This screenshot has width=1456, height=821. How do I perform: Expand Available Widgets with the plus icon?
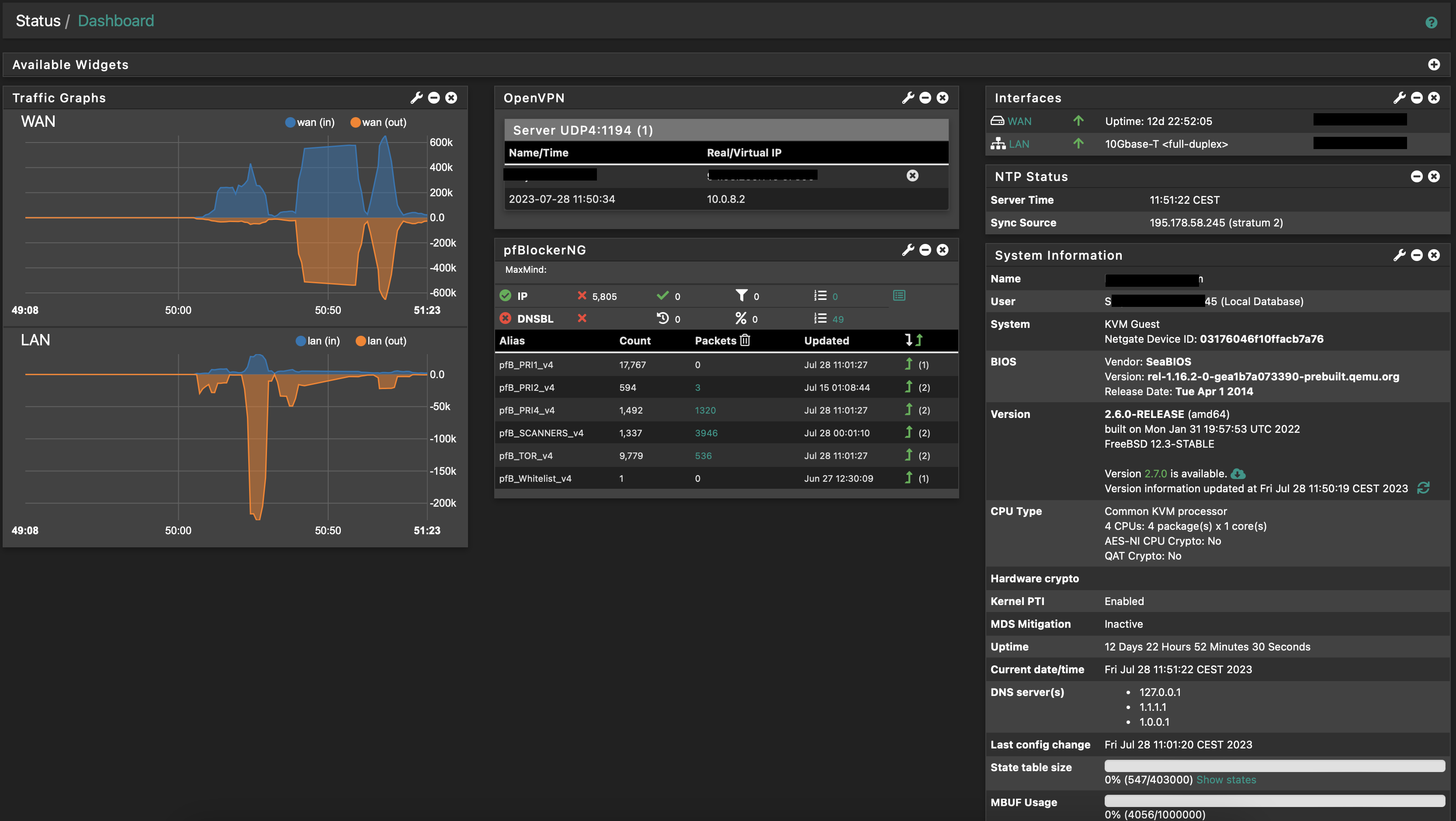click(x=1434, y=64)
